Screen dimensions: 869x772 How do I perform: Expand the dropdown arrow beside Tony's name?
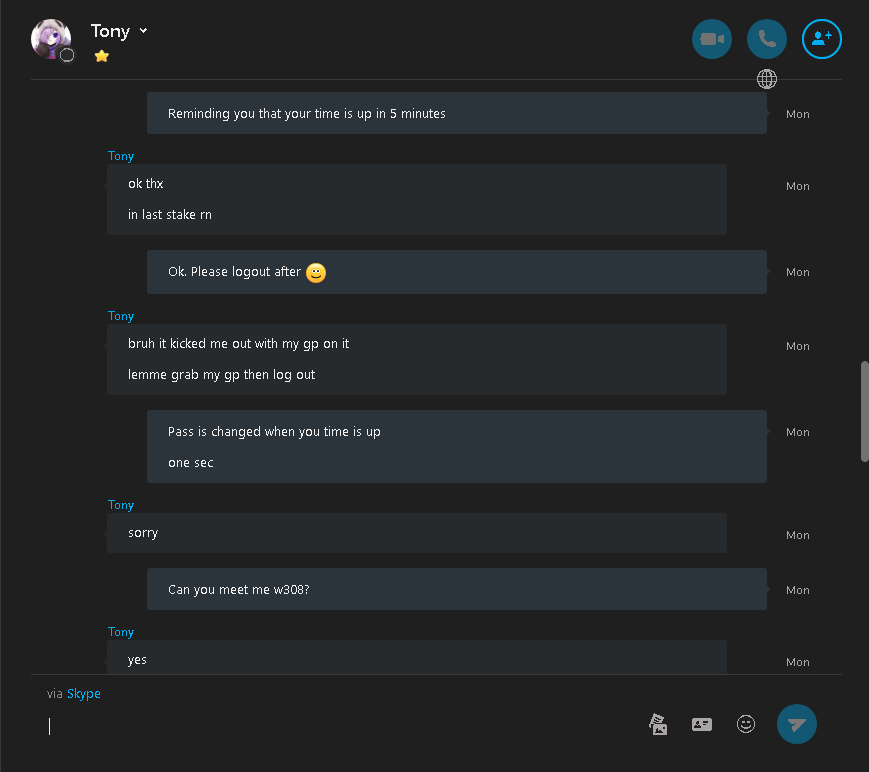(144, 30)
